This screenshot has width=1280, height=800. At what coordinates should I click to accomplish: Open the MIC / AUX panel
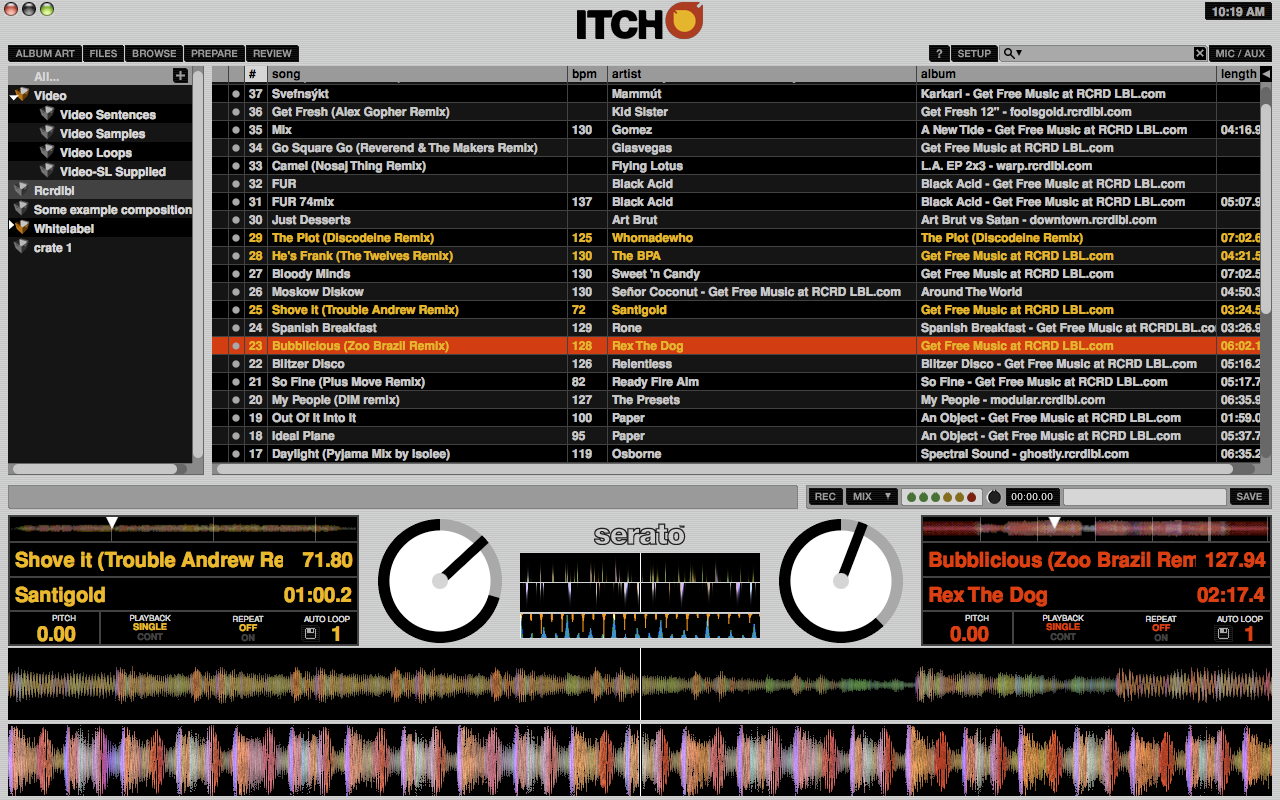(x=1240, y=53)
